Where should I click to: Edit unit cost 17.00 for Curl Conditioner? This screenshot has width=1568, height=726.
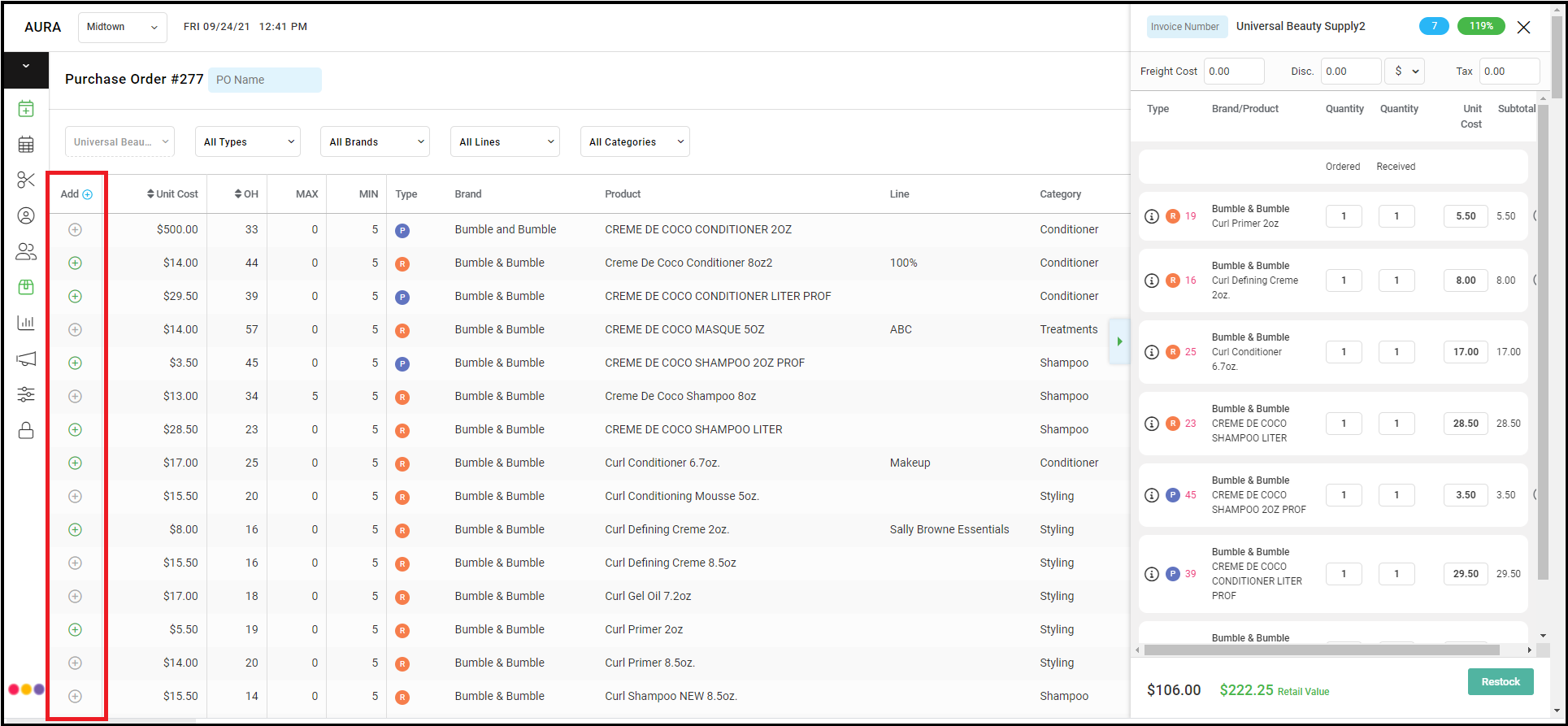(x=1466, y=352)
